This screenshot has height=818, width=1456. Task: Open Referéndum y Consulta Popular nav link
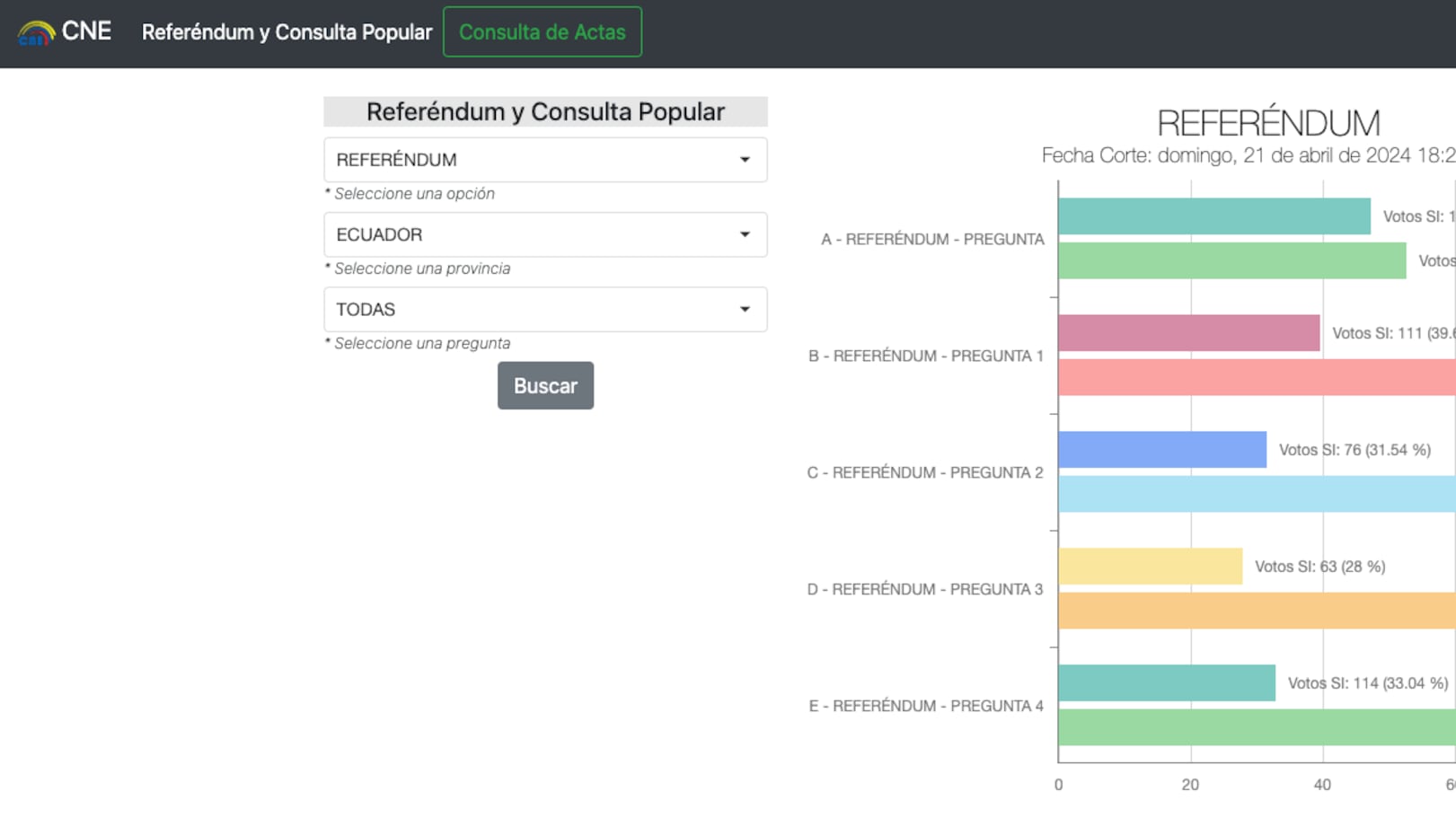[287, 32]
